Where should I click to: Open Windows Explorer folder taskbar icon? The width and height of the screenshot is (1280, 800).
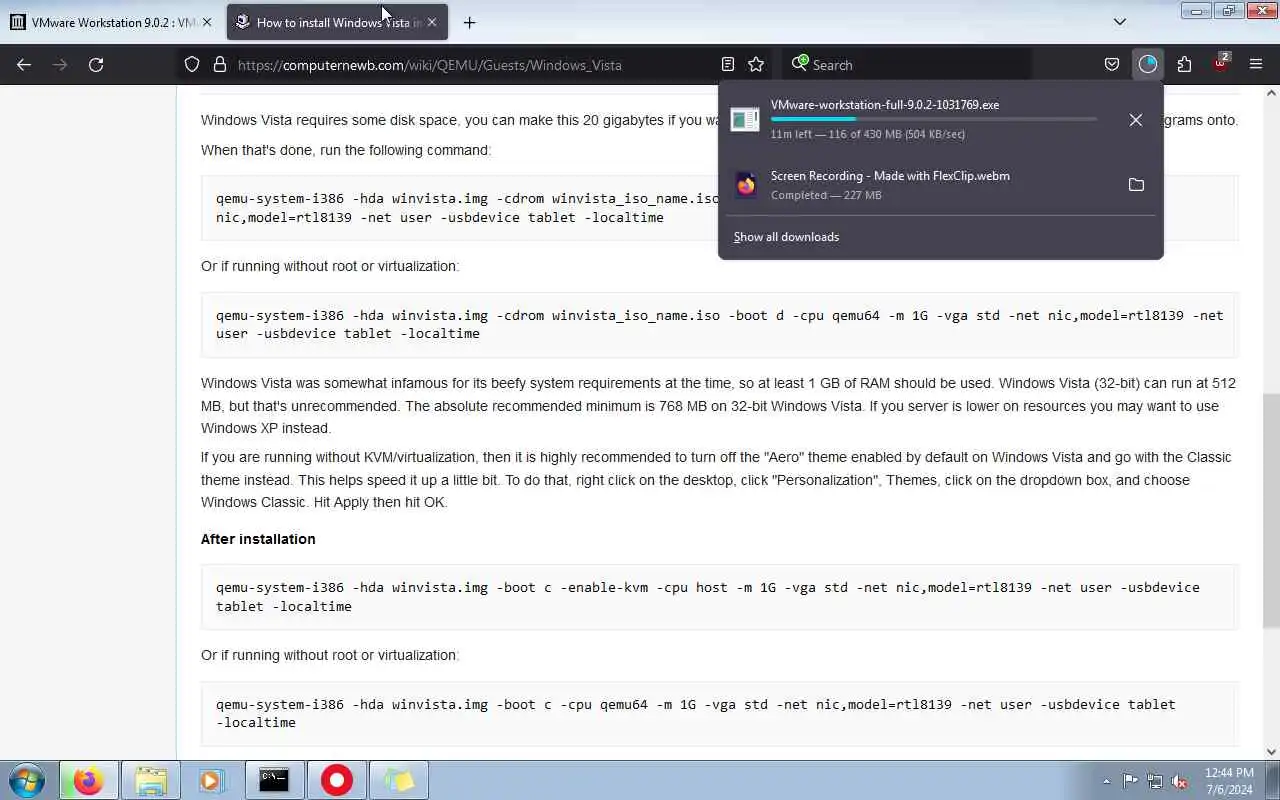(150, 780)
